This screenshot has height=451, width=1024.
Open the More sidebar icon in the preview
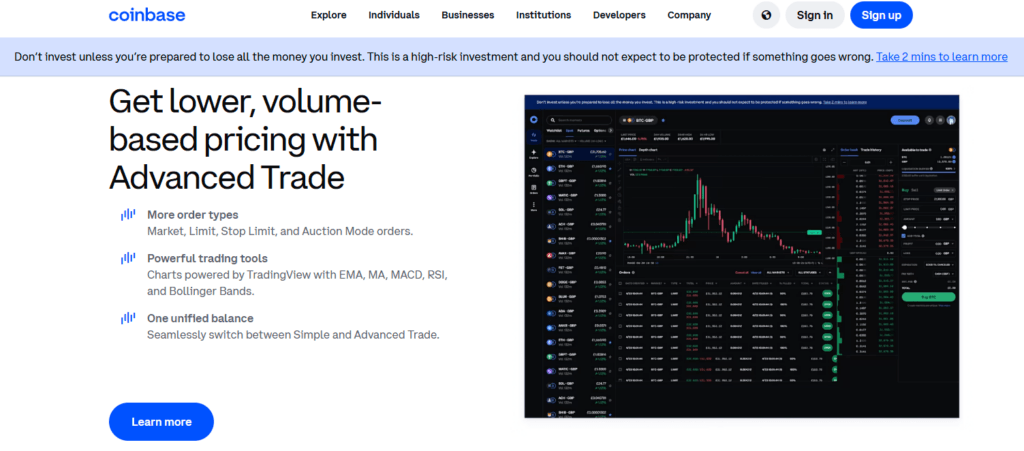tap(534, 207)
